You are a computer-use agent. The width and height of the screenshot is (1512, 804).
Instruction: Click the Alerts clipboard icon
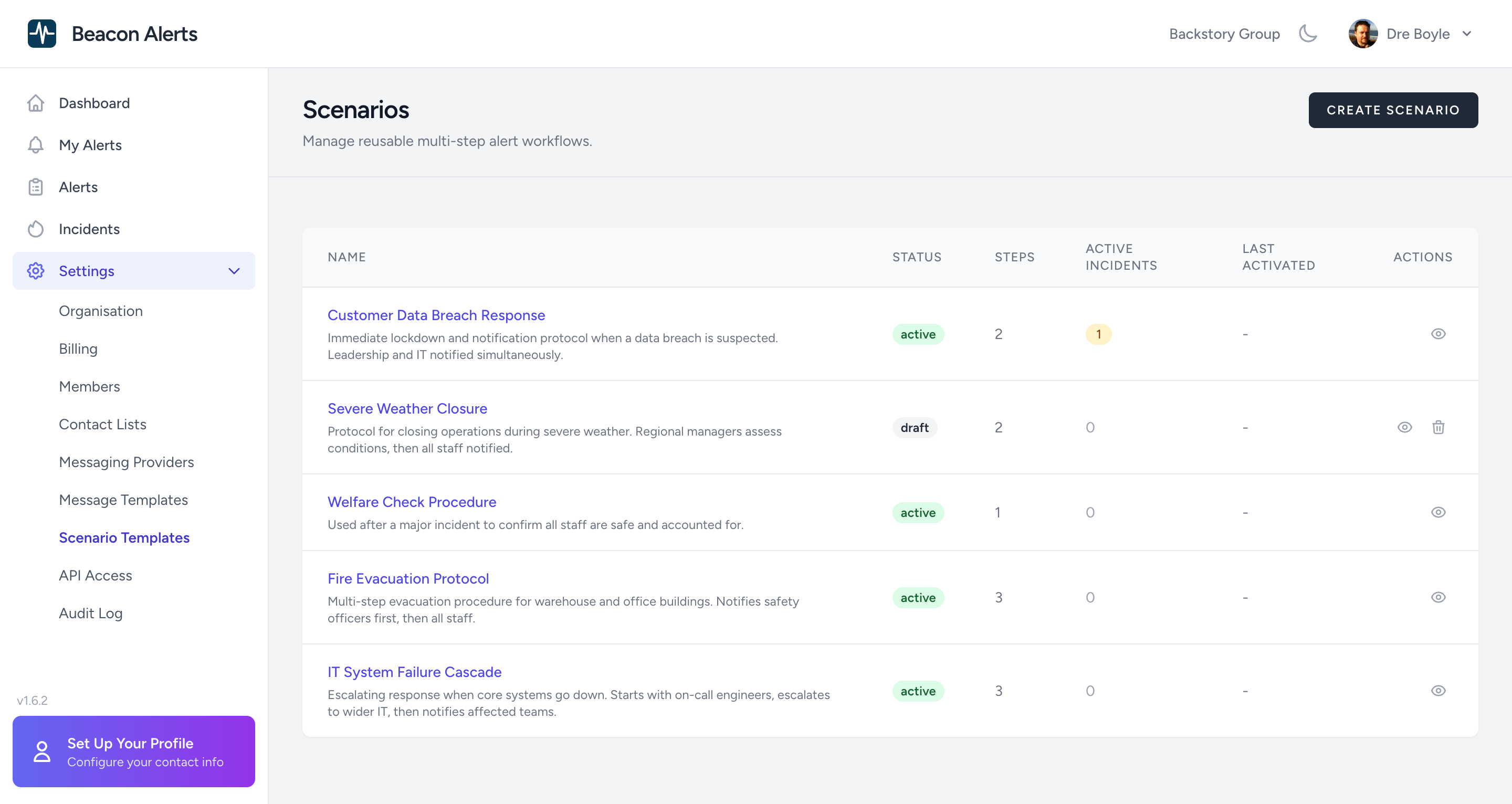coord(36,187)
